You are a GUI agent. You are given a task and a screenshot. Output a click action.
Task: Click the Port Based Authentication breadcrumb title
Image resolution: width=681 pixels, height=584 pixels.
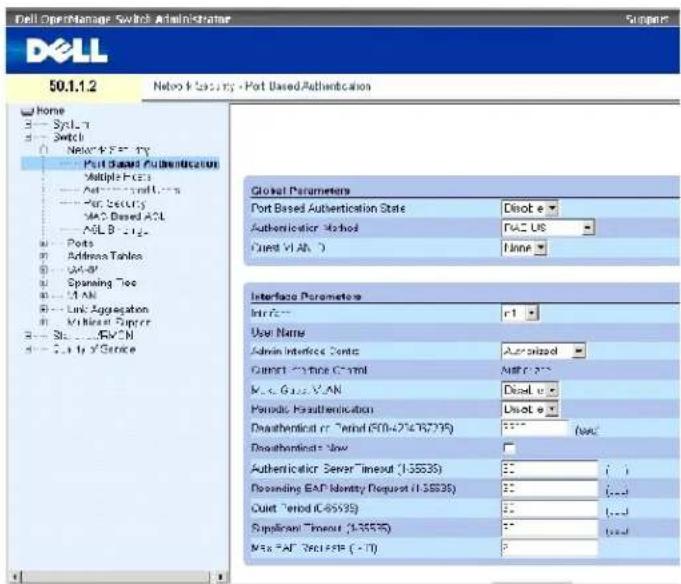(308, 86)
